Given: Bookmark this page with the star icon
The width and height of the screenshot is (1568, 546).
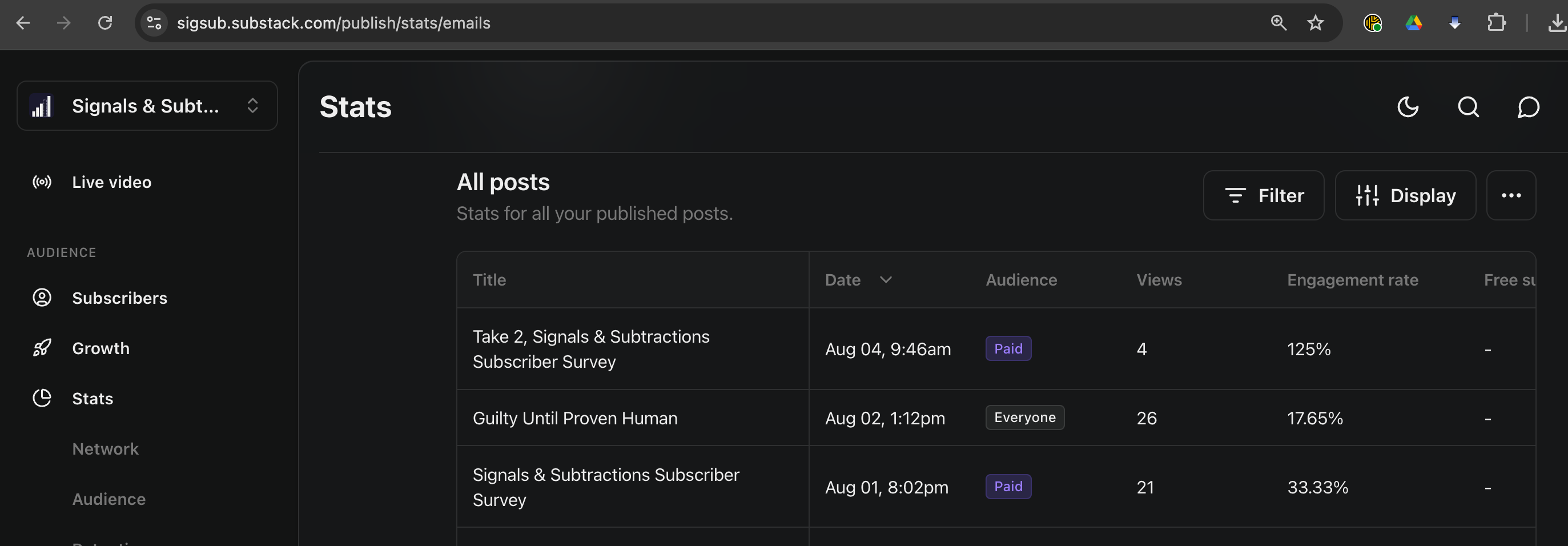Looking at the screenshot, I should click(x=1316, y=23).
